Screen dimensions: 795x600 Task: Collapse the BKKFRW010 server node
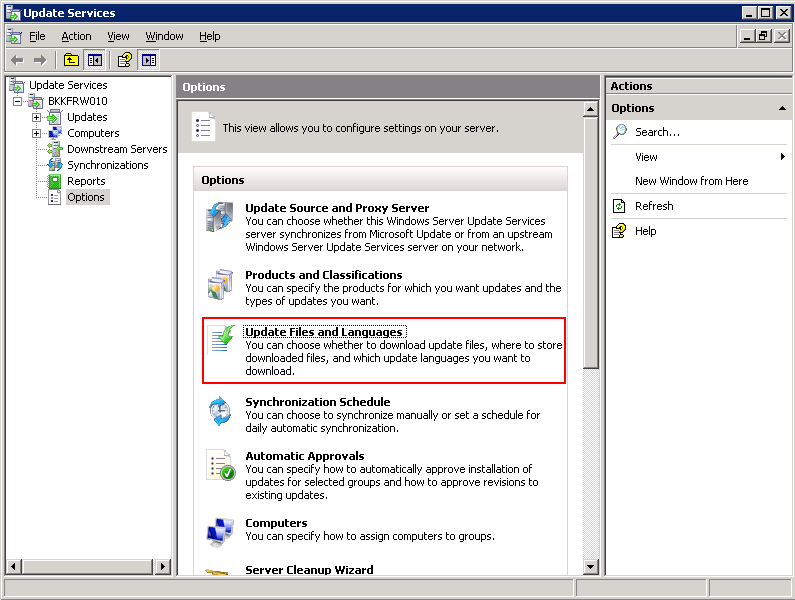tap(18, 101)
